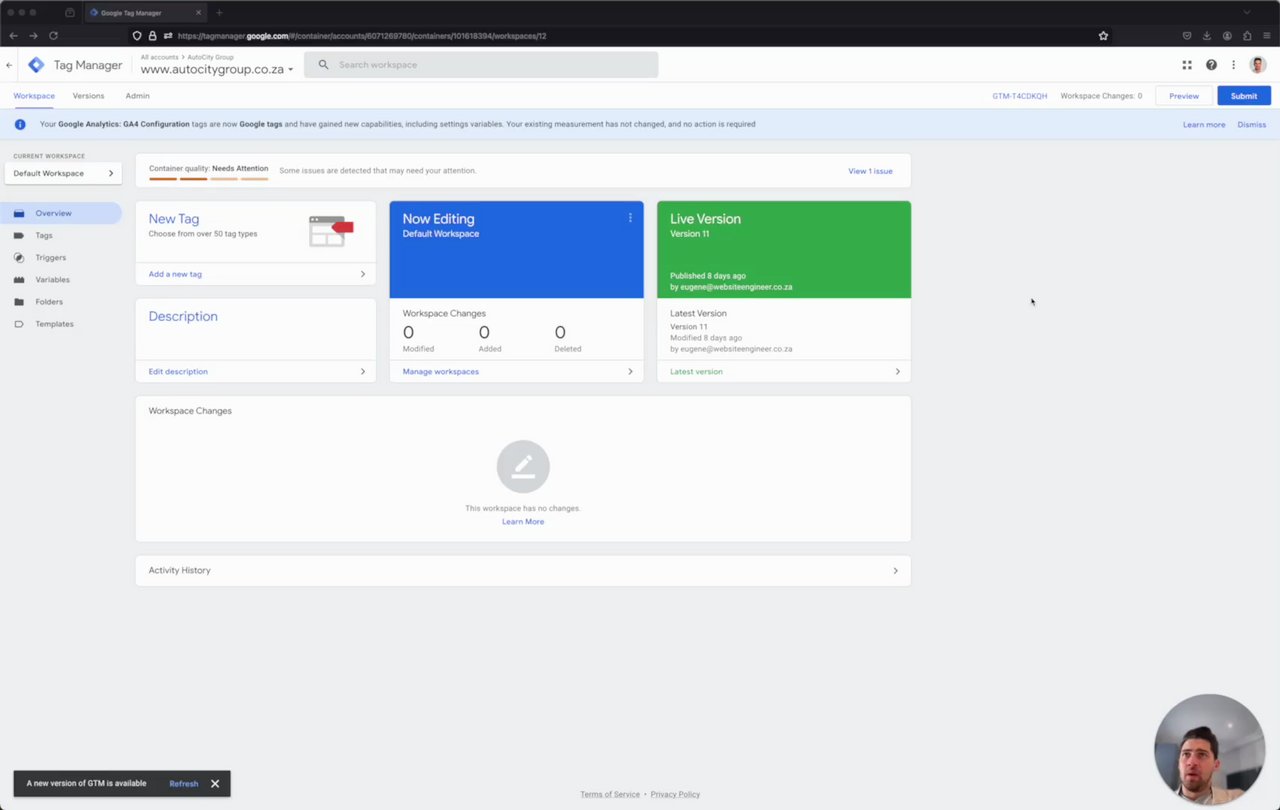This screenshot has width=1280, height=810.
Task: Close the new GTM version notification
Action: point(214,784)
